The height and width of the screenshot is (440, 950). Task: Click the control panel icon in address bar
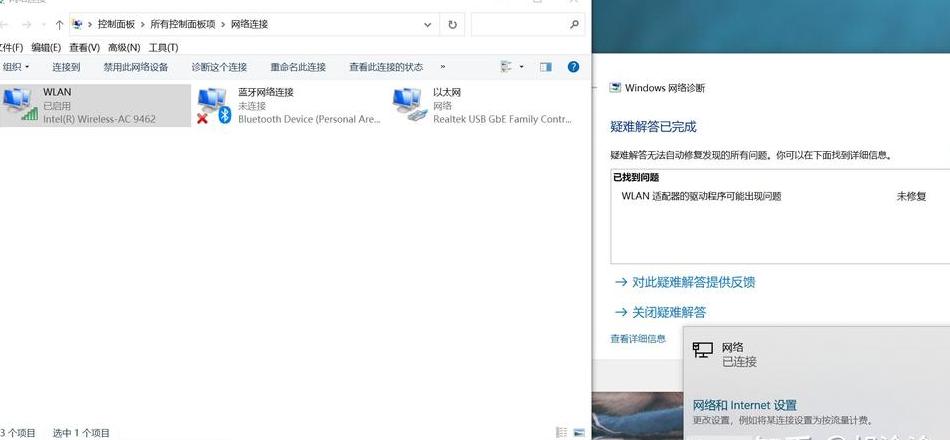click(77, 24)
